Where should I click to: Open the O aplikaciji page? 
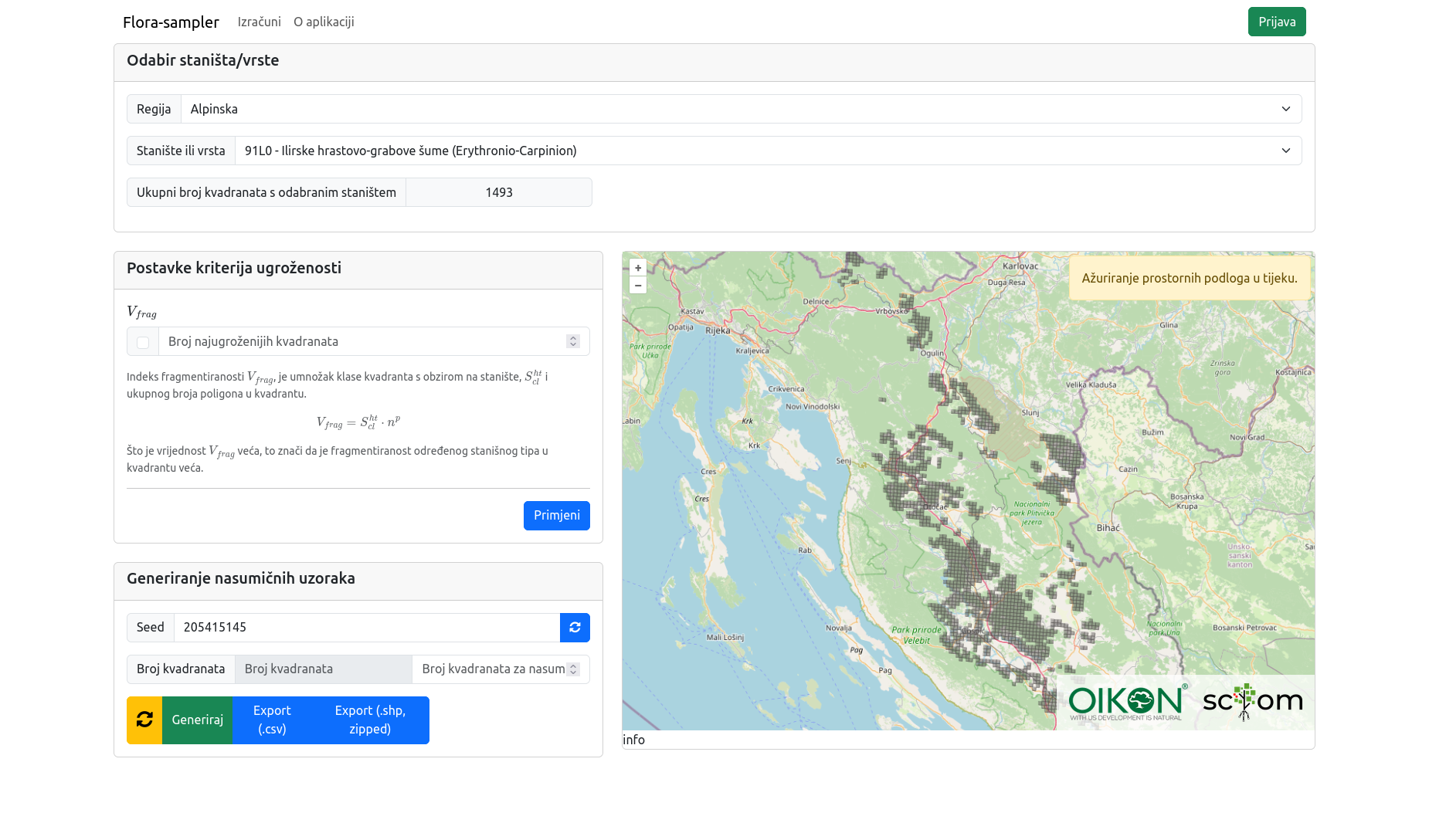point(324,22)
